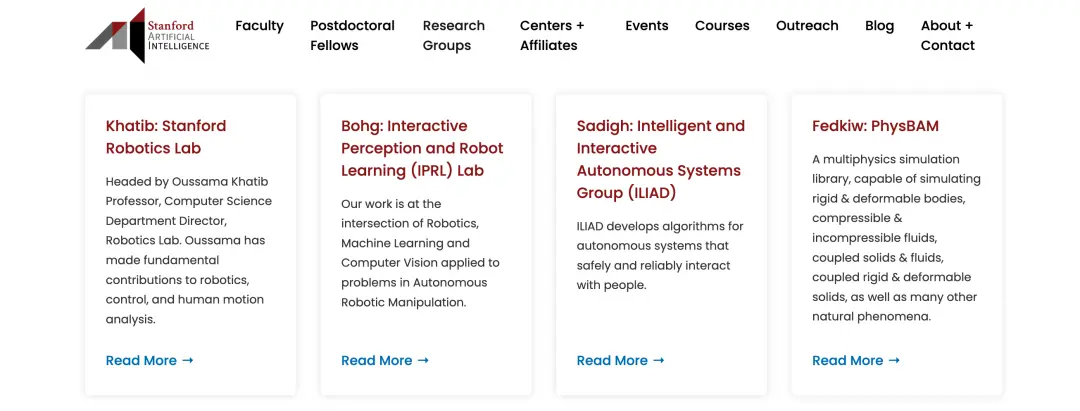This screenshot has height=411, width=1080.
Task: Open Khatib: Stanford Robotics Lab heading
Action: tap(166, 137)
